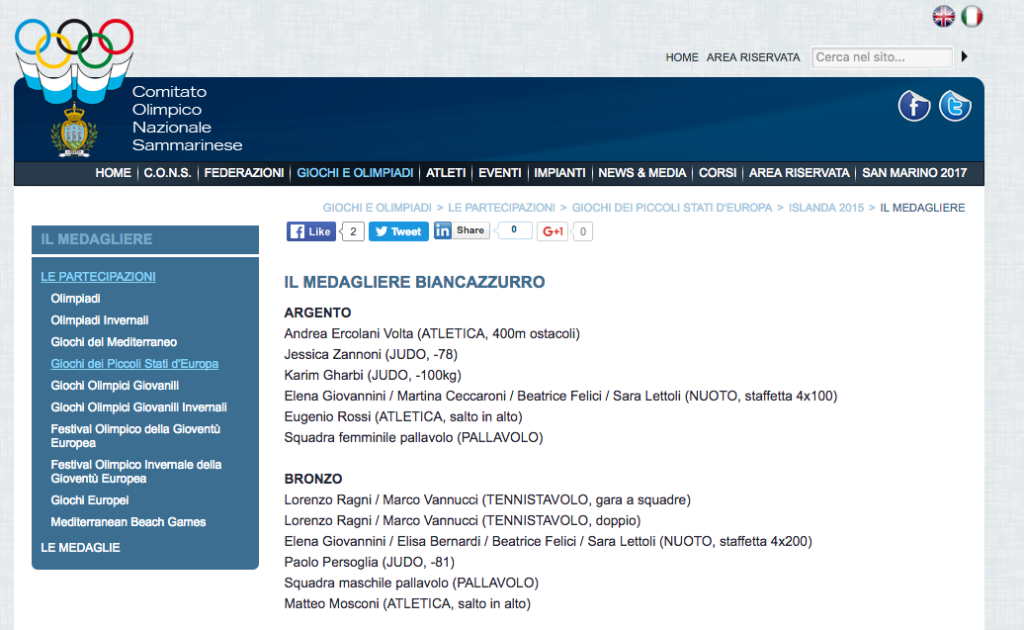The height and width of the screenshot is (630, 1024).
Task: Click the Olympic rings logo
Action: click(74, 43)
